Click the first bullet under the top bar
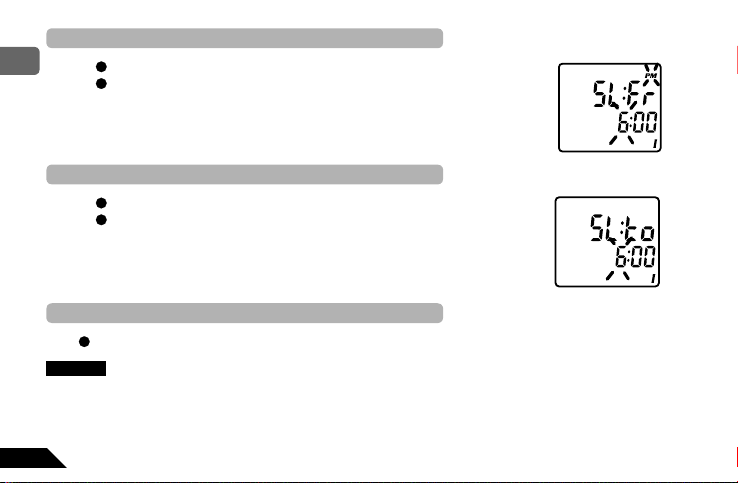The width and height of the screenshot is (738, 483). pos(101,66)
